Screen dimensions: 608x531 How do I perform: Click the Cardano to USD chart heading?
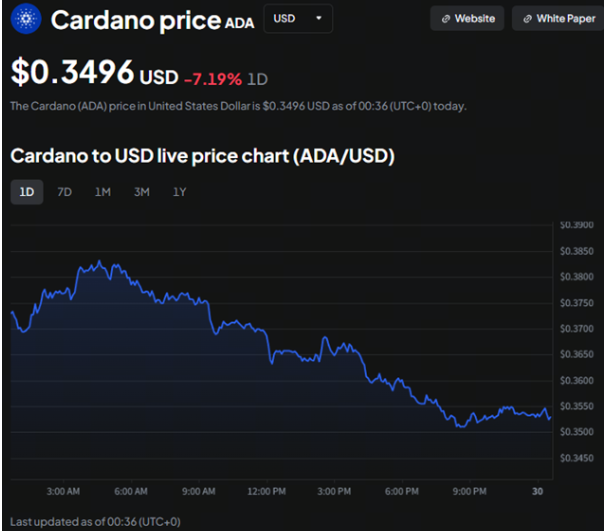coord(202,156)
